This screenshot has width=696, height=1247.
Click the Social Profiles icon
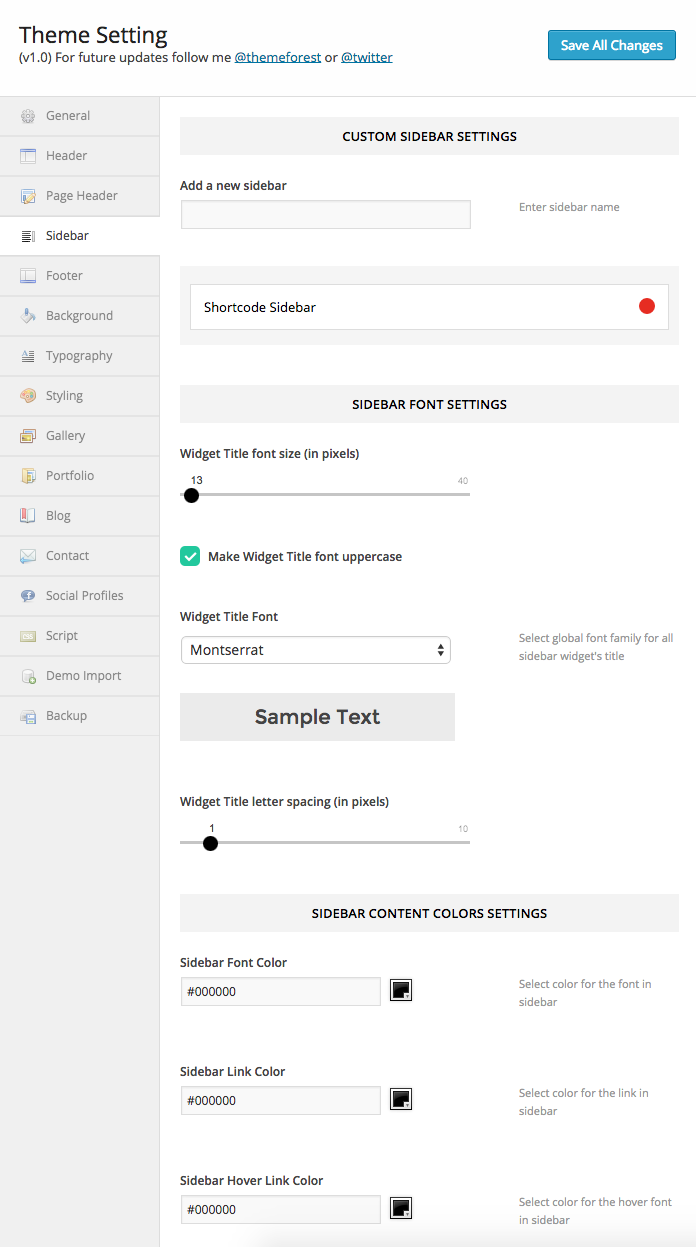(x=28, y=596)
